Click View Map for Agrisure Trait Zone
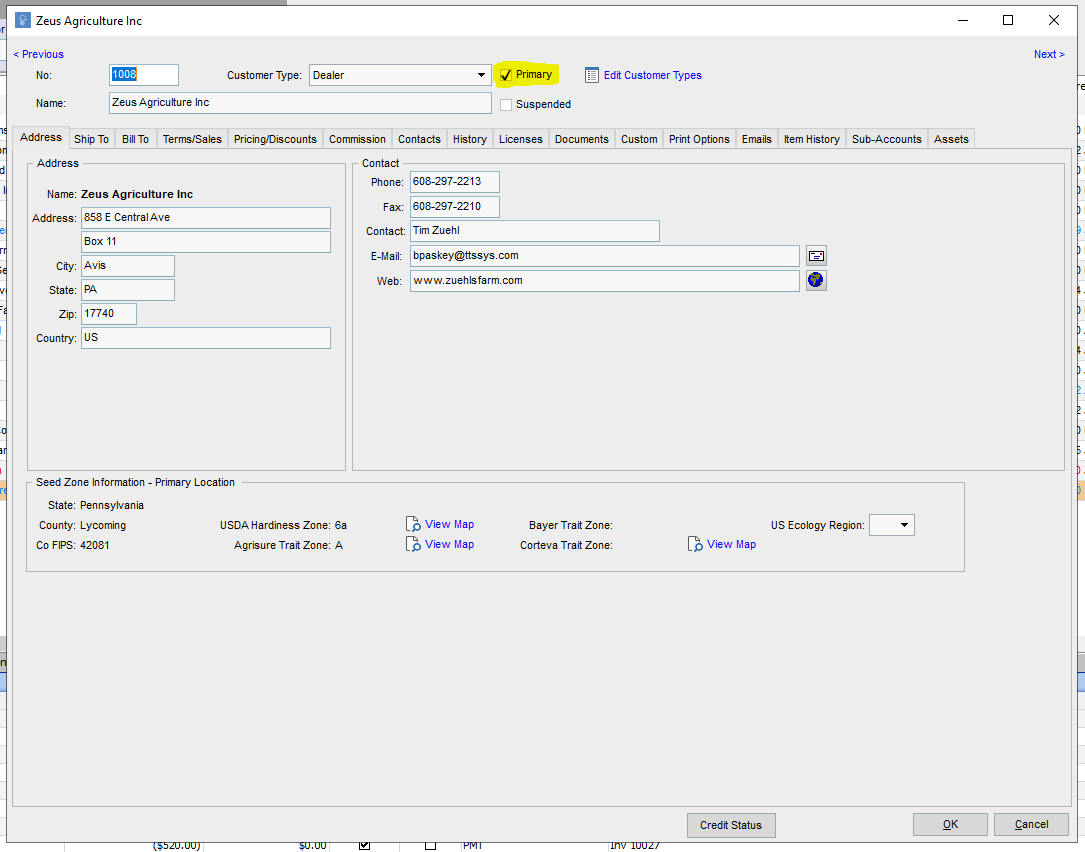The height and width of the screenshot is (852, 1085). pyautogui.click(x=449, y=545)
